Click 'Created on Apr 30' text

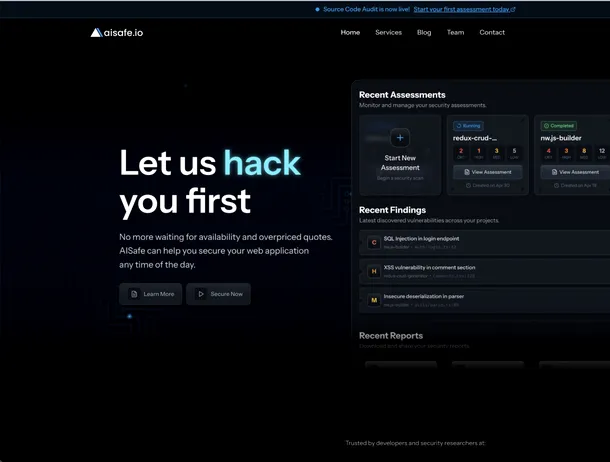click(491, 186)
